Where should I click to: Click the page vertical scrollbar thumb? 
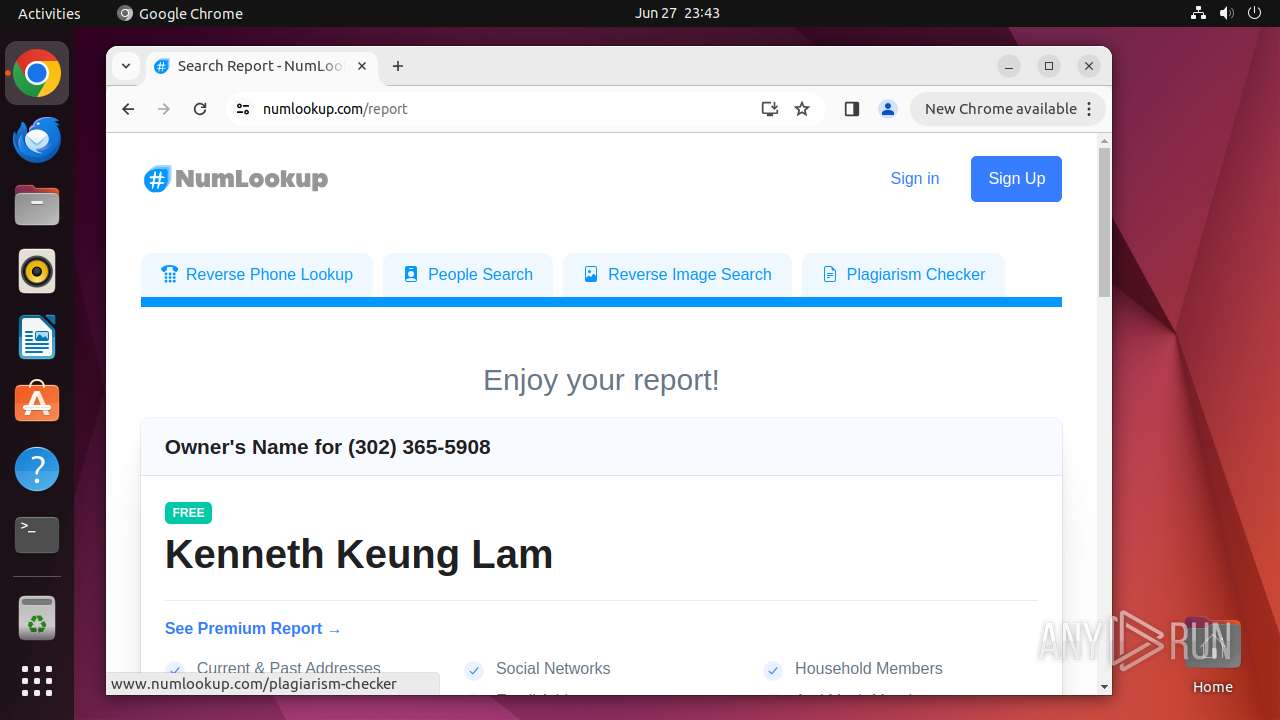pos(1104,222)
